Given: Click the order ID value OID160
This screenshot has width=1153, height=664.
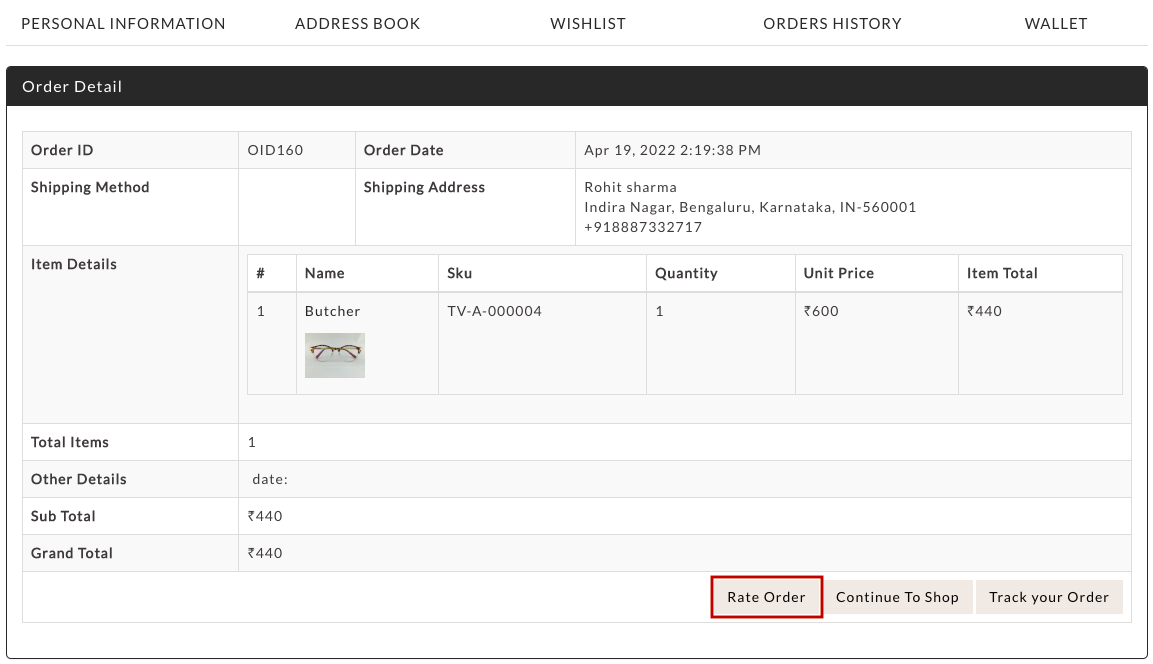Looking at the screenshot, I should pyautogui.click(x=275, y=150).
